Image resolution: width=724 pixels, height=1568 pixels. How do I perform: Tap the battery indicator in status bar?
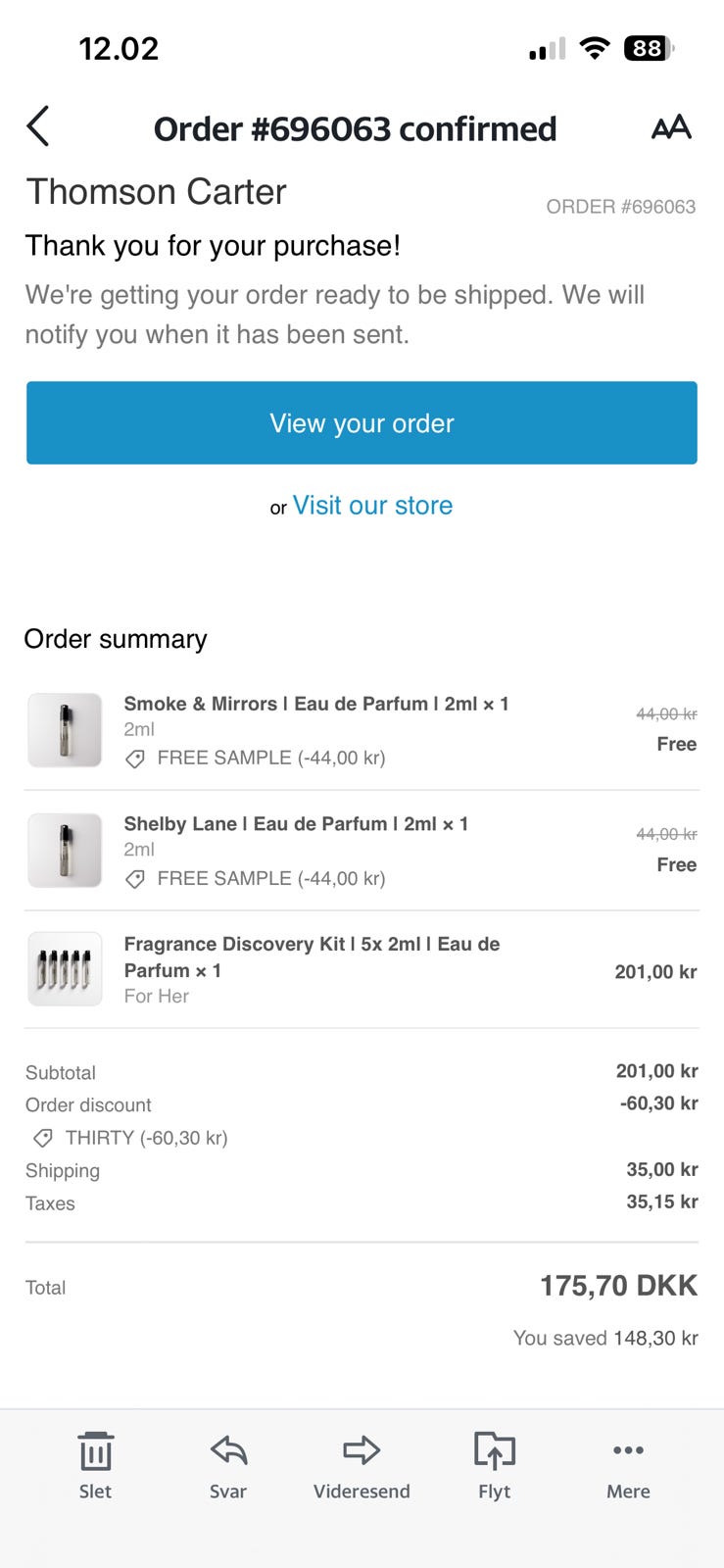tap(648, 48)
